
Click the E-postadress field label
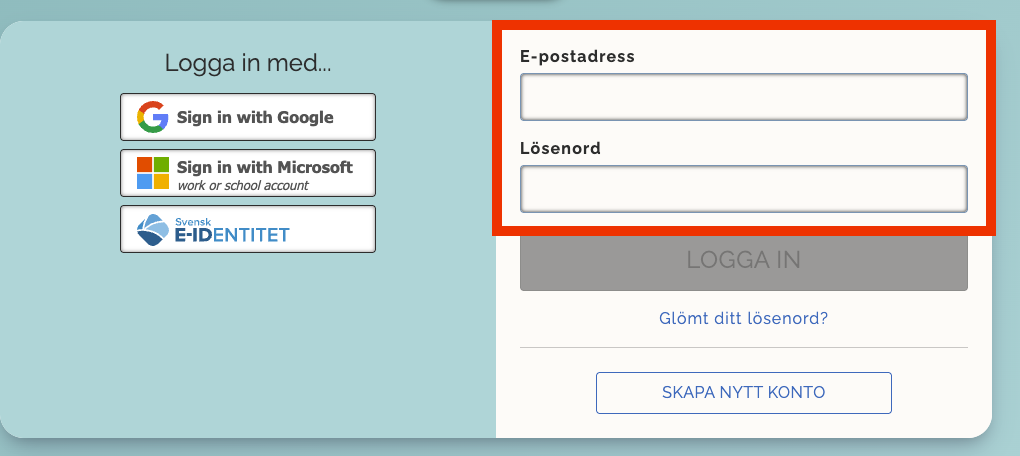tap(577, 56)
